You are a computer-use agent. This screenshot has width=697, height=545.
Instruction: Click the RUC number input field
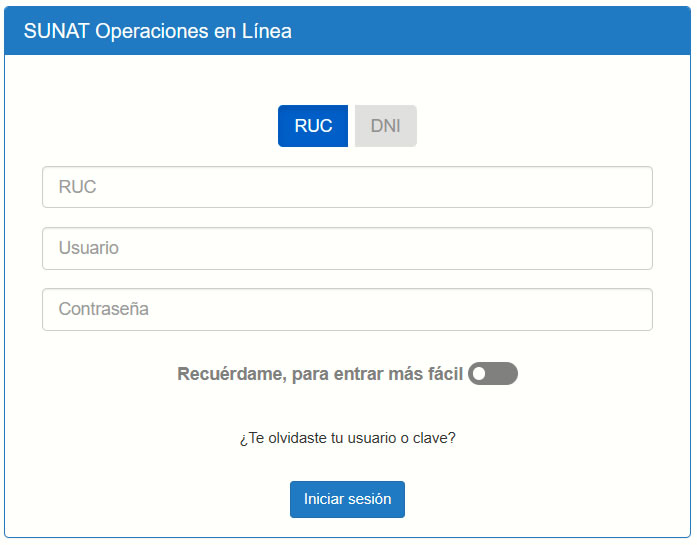click(x=347, y=187)
